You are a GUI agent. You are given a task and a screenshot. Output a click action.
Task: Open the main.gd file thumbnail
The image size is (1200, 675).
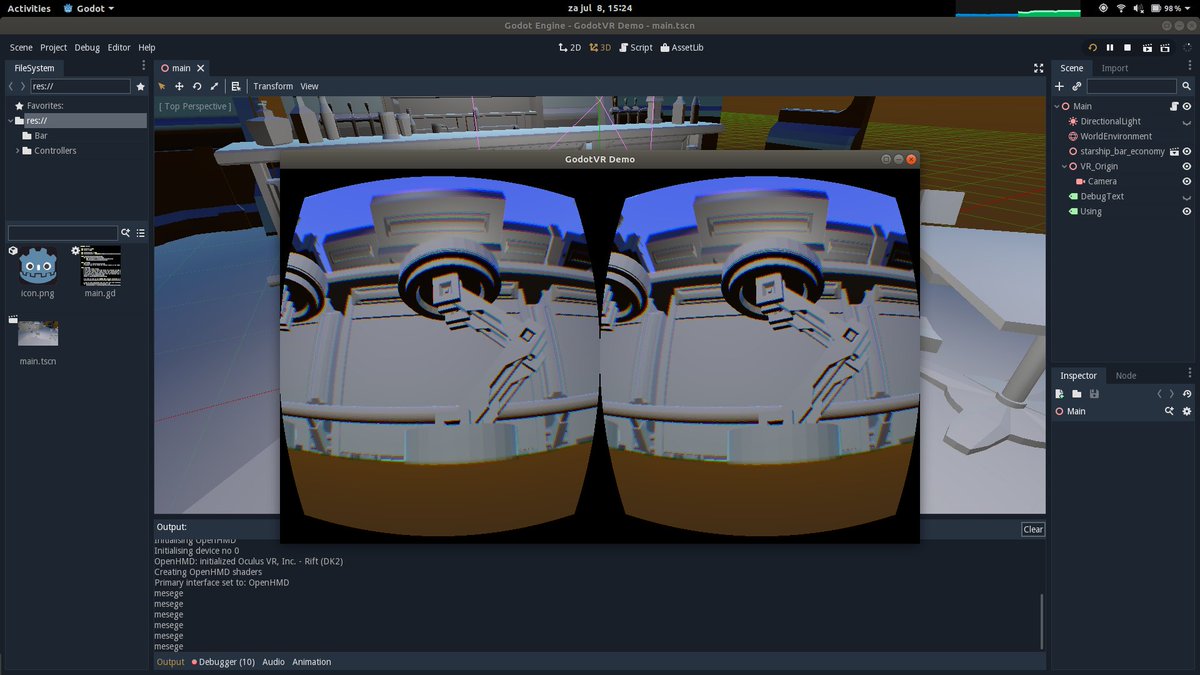(x=100, y=265)
